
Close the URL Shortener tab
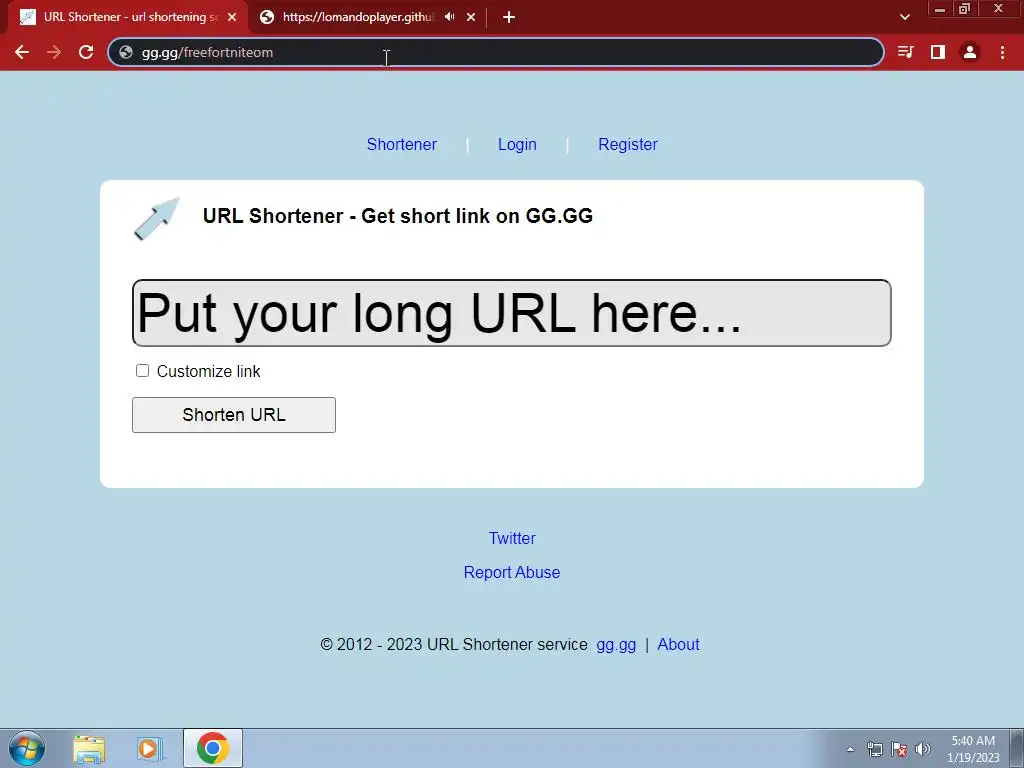pos(232,17)
